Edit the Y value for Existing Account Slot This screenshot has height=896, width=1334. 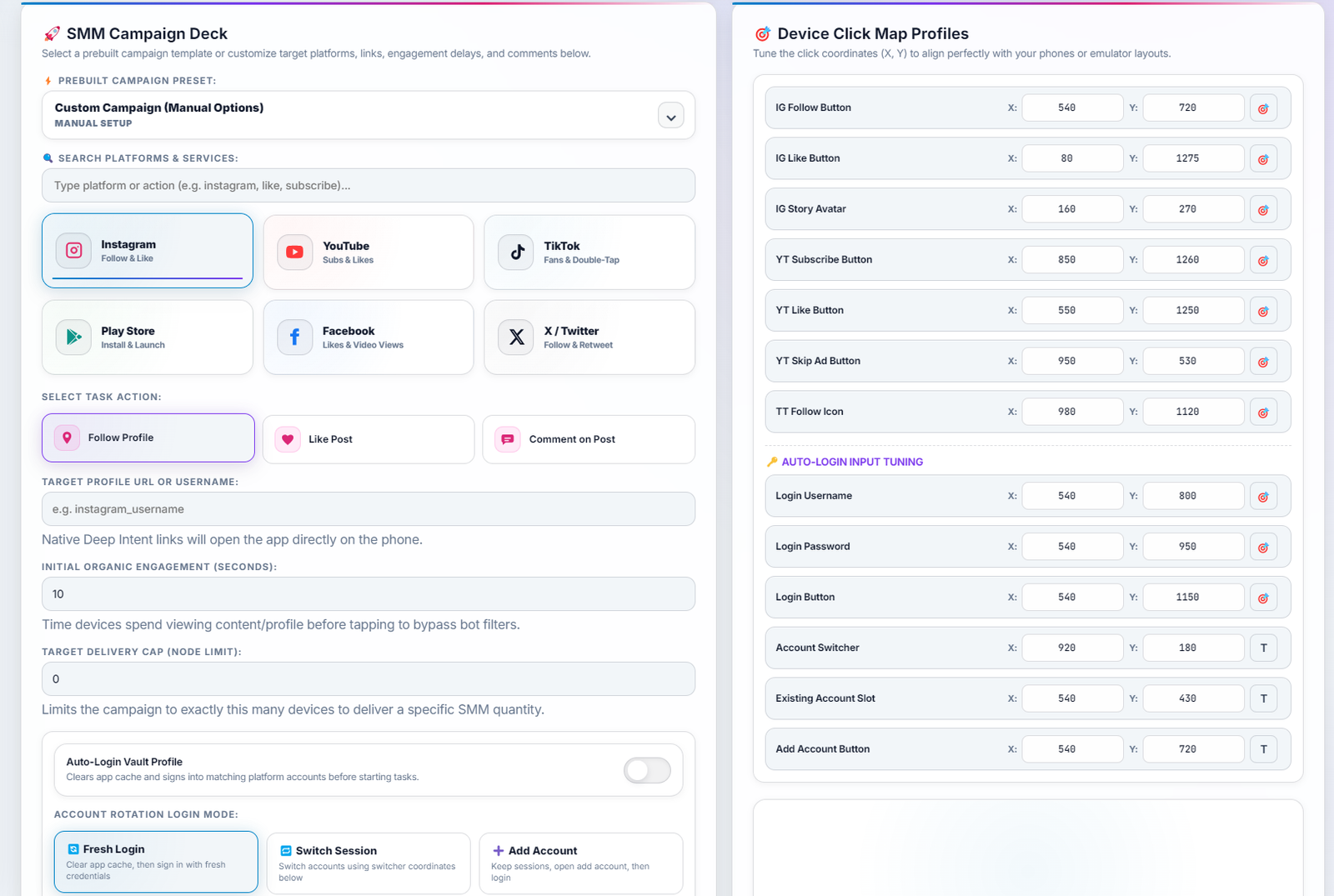(1193, 698)
